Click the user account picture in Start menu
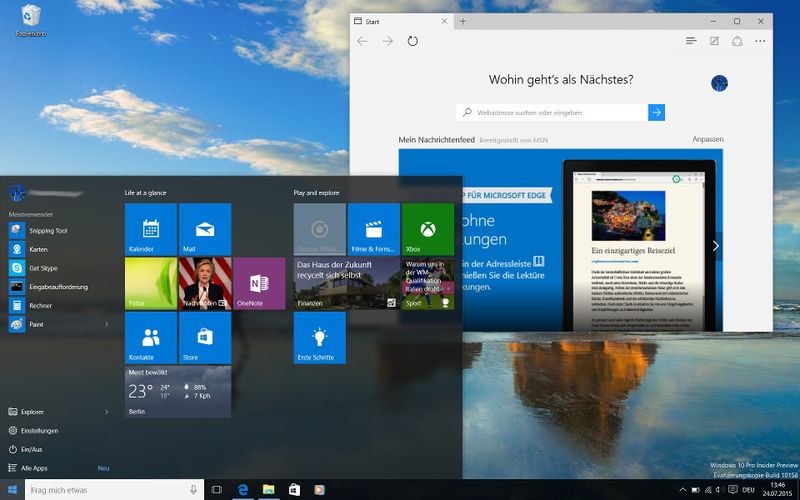 click(x=17, y=193)
